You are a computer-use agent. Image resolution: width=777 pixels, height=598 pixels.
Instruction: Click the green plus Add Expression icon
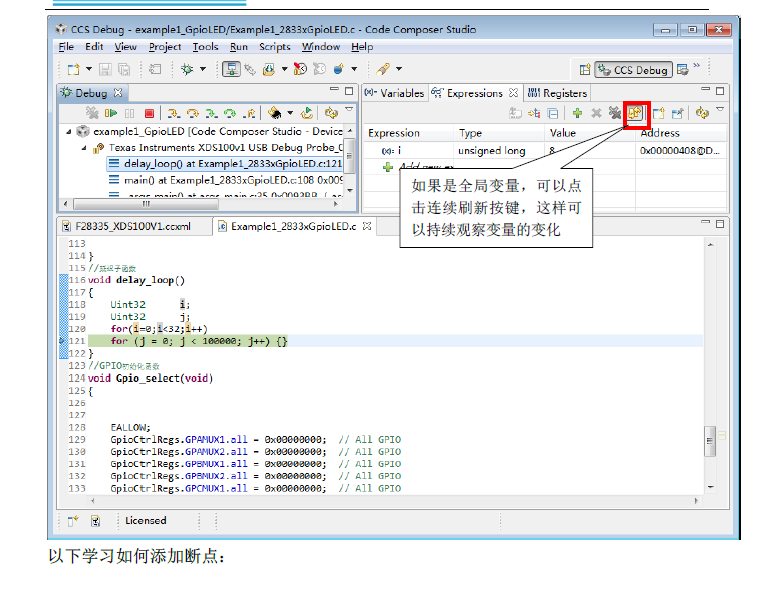tap(577, 113)
